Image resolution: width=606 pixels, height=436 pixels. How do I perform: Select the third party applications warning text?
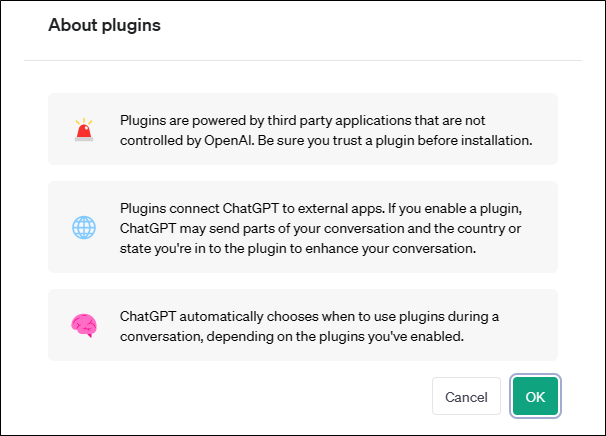326,130
